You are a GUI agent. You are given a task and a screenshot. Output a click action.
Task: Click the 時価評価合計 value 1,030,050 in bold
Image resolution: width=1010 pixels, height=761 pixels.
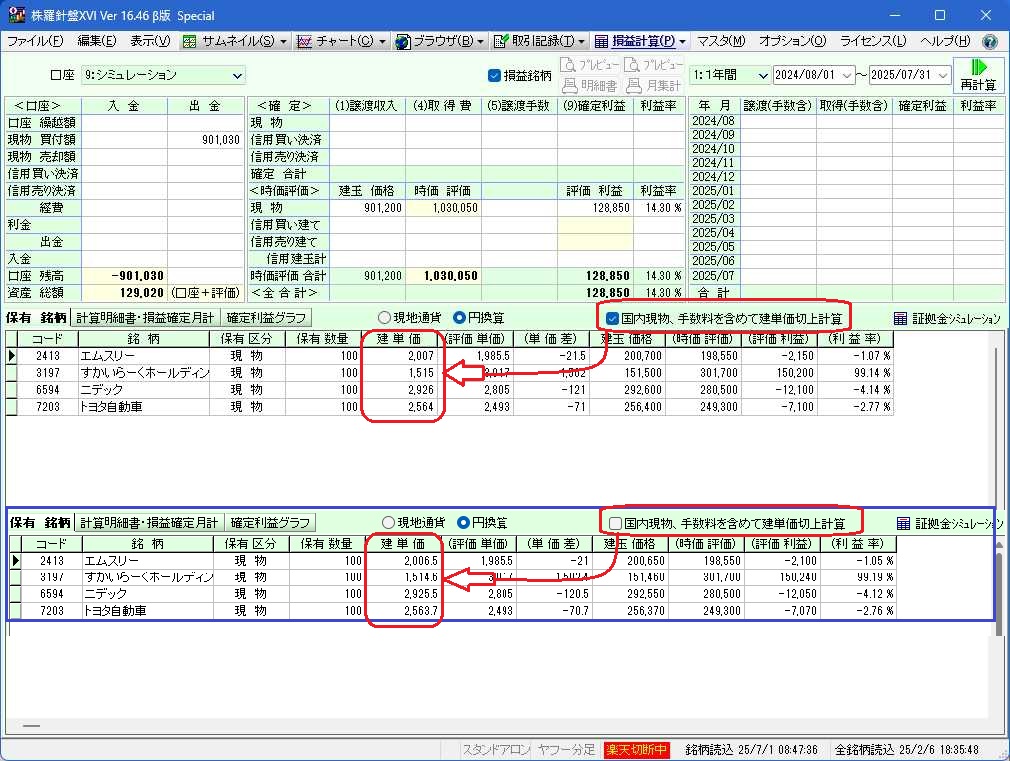[451, 276]
